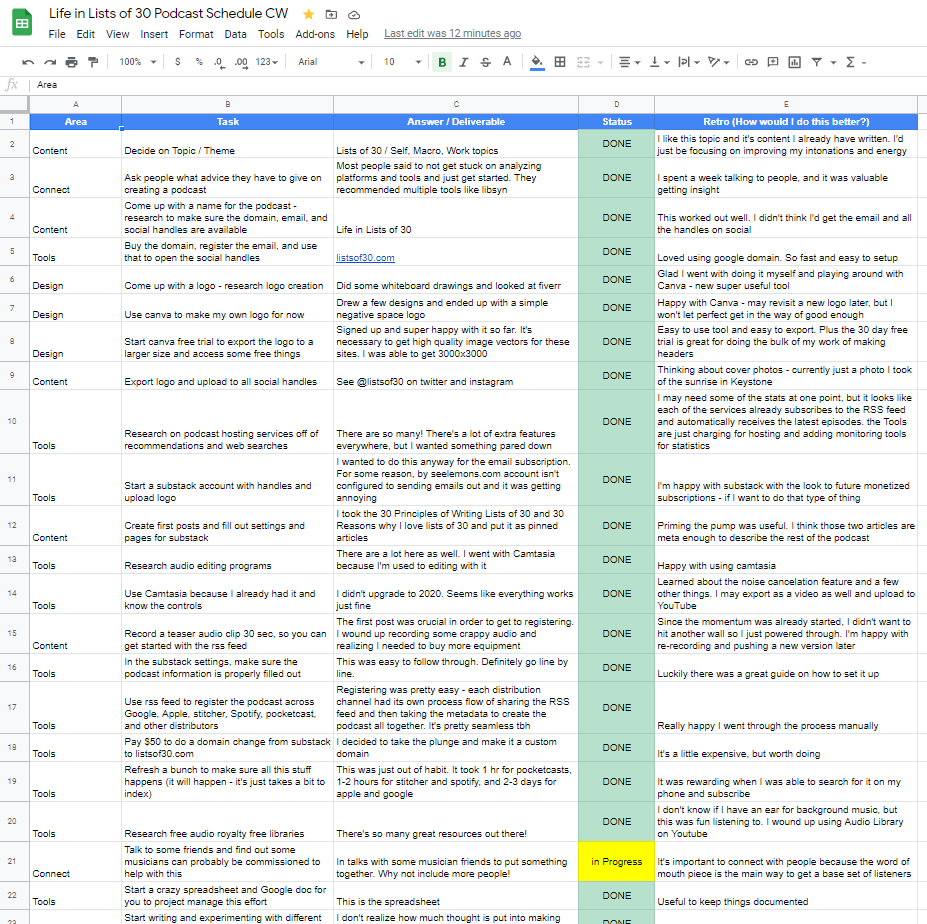Click the 'This is the spreadsheet' cell
This screenshot has height=924, width=927.
(x=456, y=896)
